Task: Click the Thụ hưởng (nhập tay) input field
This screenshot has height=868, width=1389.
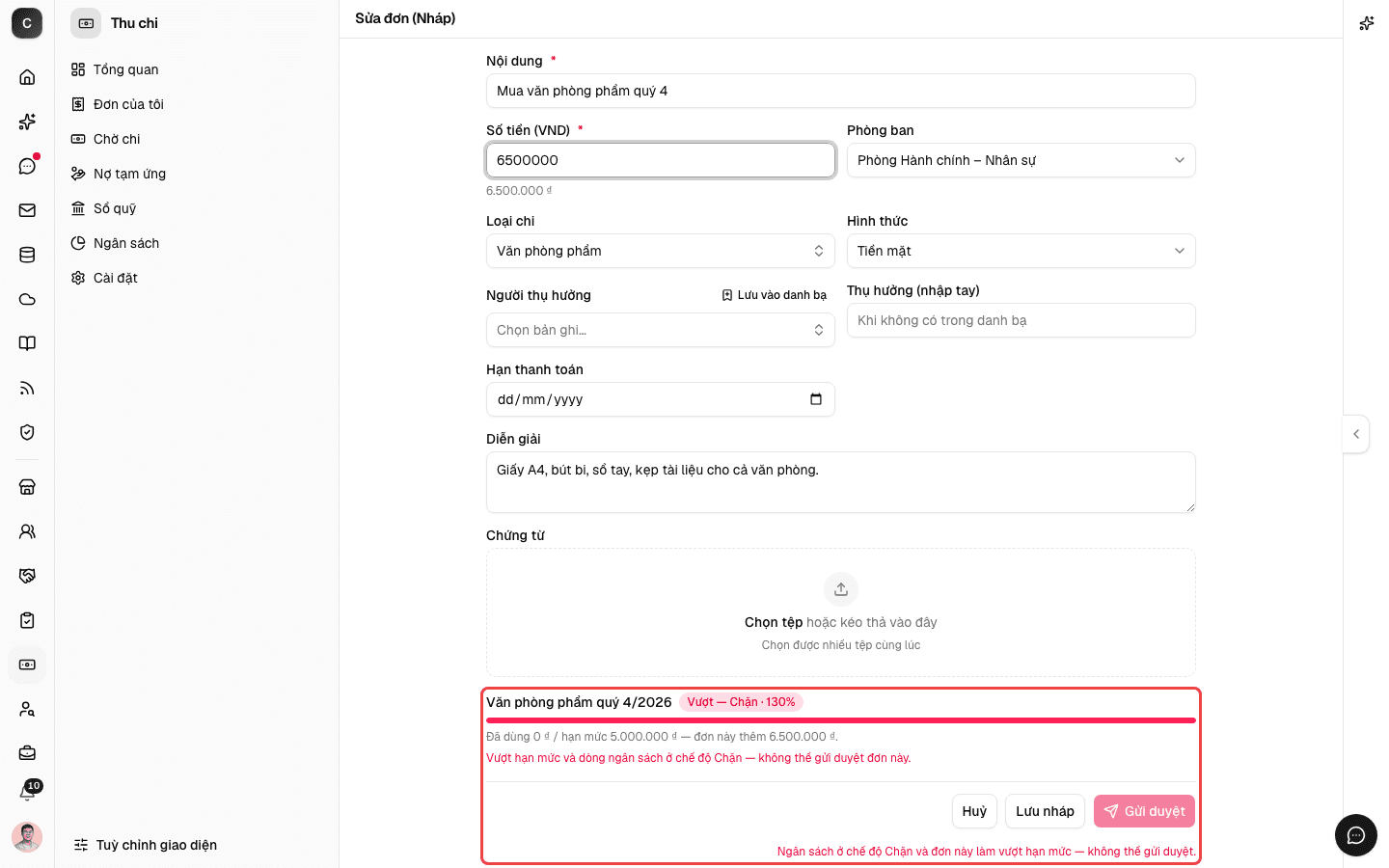Action: tap(1021, 320)
